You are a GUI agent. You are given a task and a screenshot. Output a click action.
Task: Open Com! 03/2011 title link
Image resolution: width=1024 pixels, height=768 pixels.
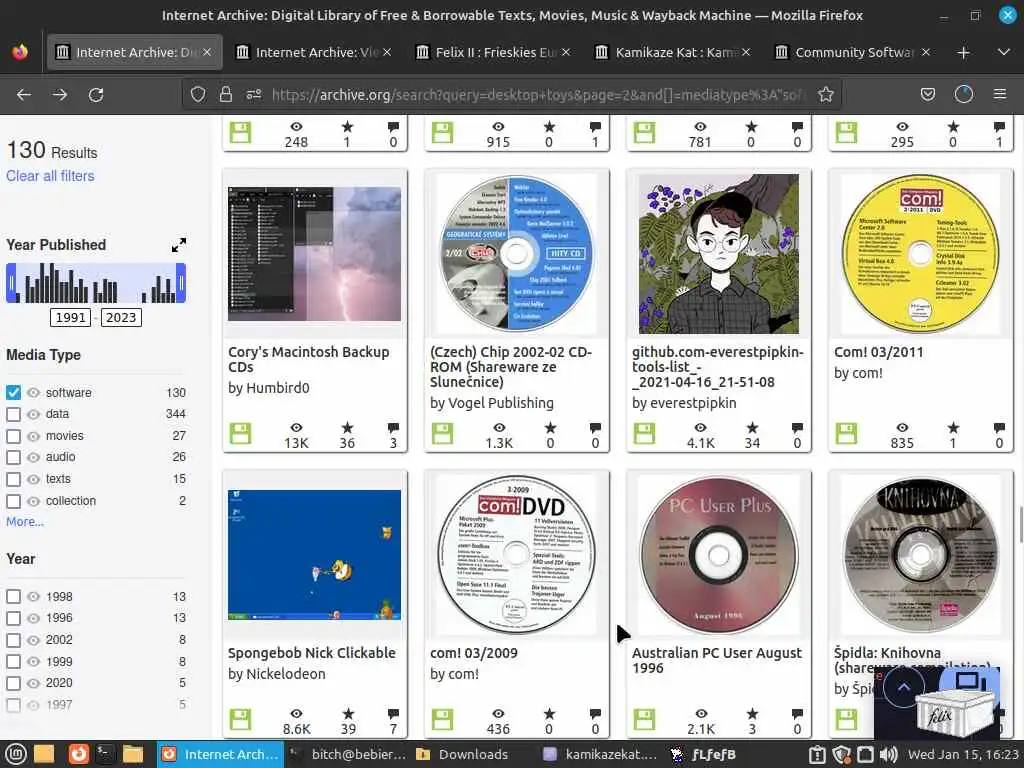[x=878, y=352]
